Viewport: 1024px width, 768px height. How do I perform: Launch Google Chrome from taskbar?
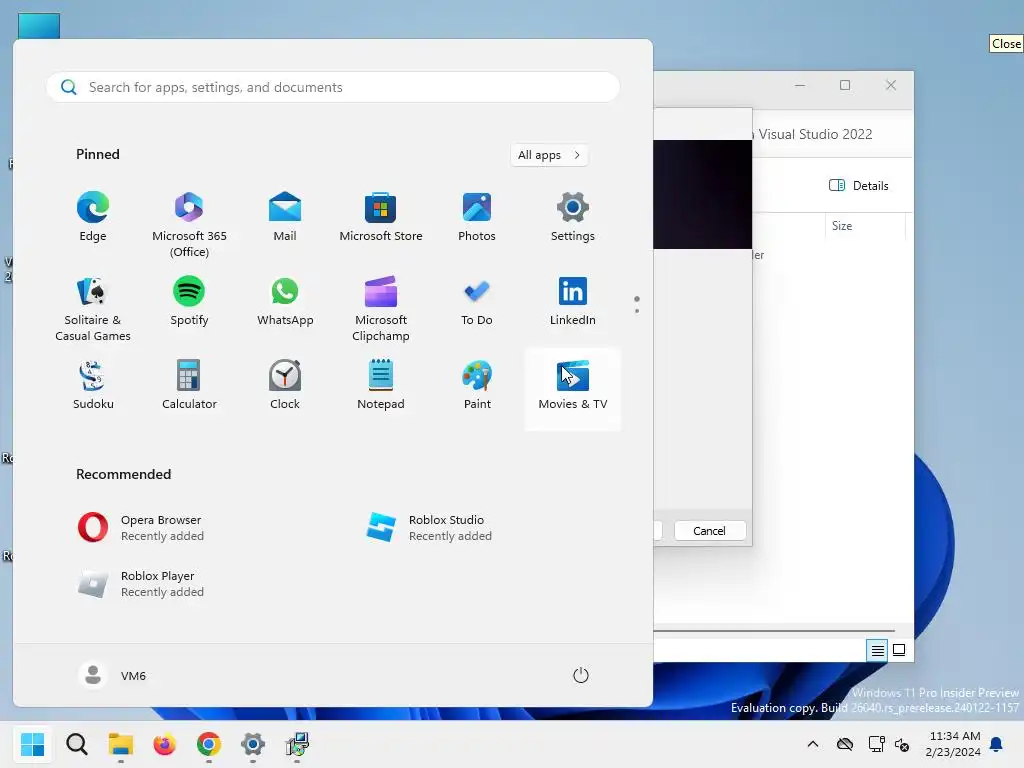(208, 744)
